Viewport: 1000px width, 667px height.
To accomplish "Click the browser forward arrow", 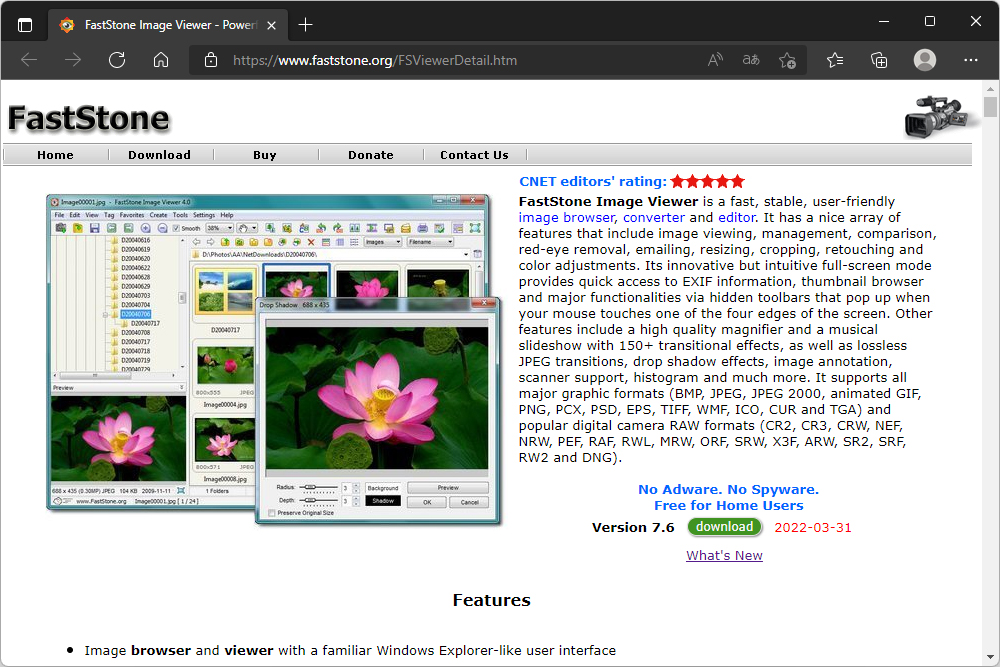I will pyautogui.click(x=73, y=60).
